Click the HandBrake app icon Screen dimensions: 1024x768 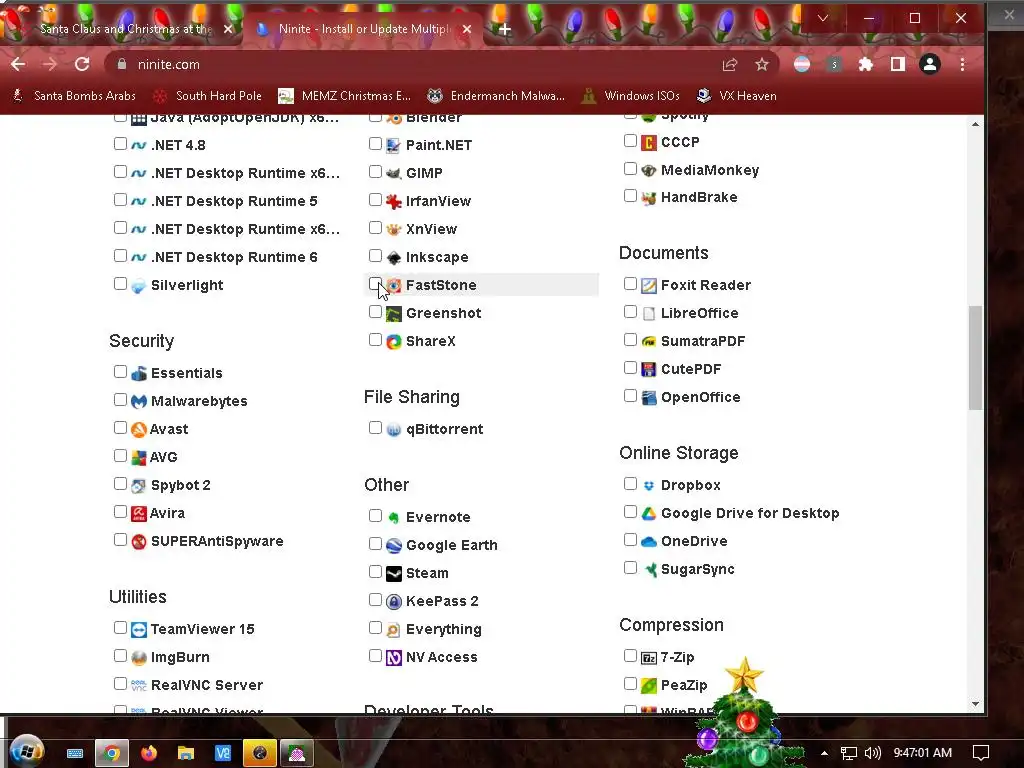coord(648,197)
